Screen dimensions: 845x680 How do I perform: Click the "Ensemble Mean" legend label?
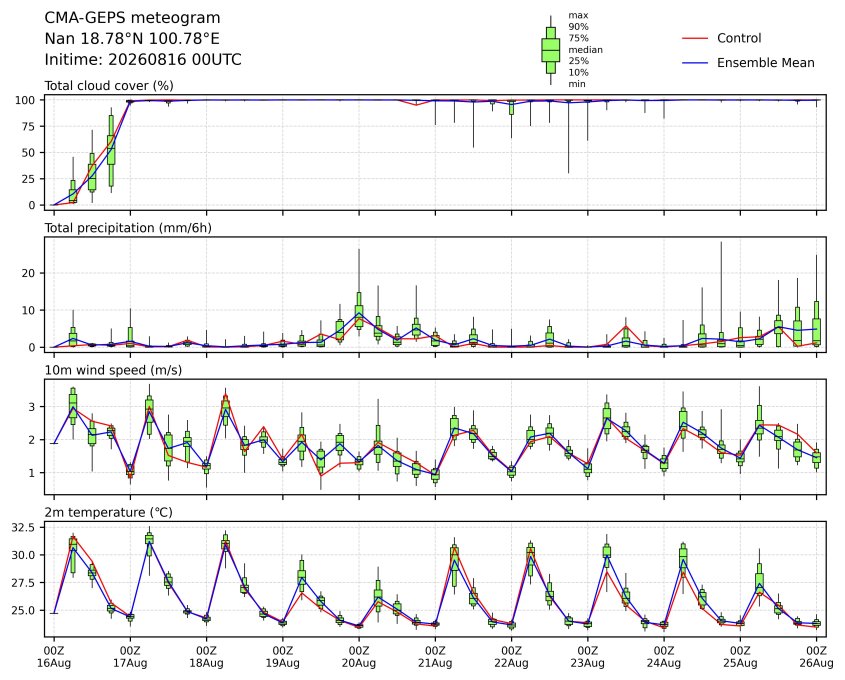(765, 63)
